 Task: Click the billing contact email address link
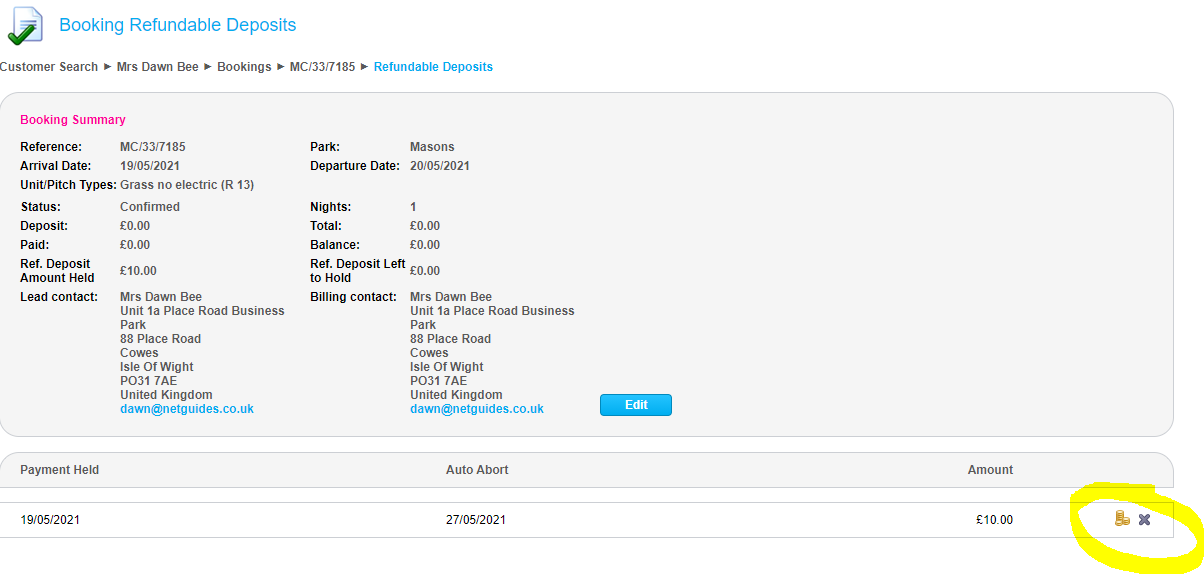tap(477, 409)
